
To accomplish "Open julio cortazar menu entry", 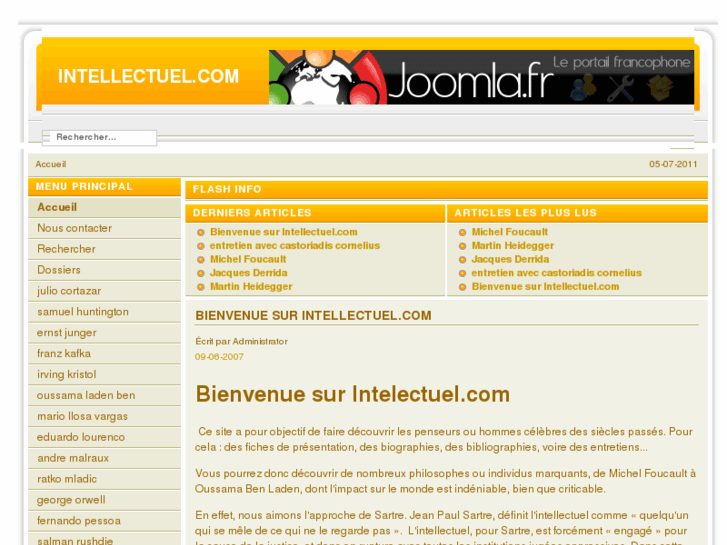I will (104, 291).
